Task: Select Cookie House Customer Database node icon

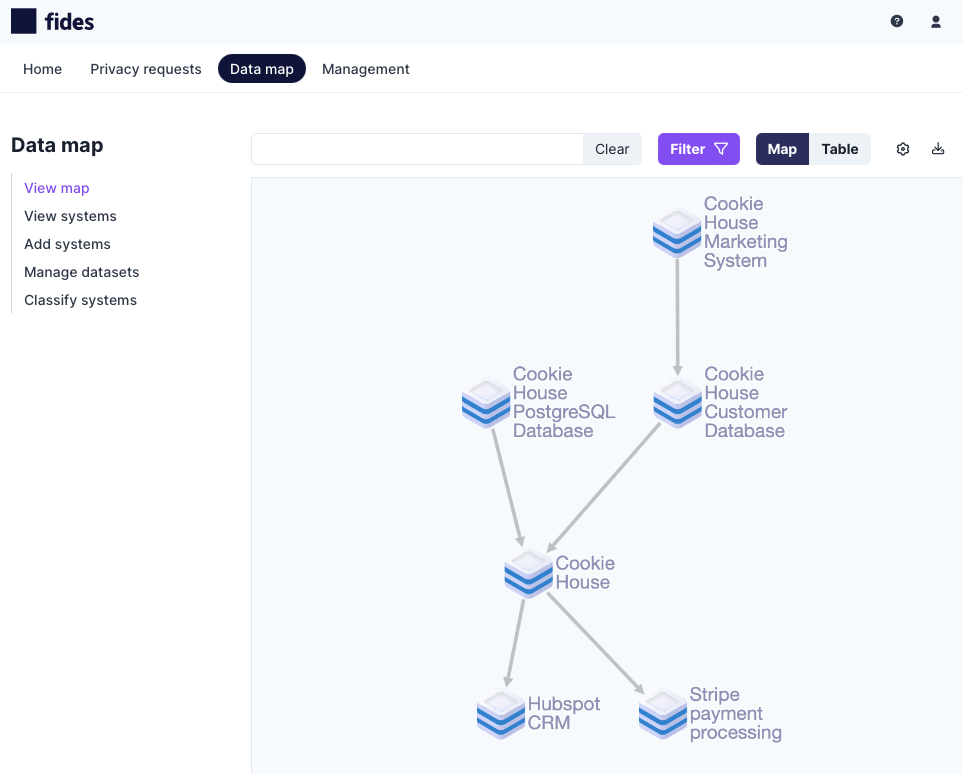Action: coord(677,403)
